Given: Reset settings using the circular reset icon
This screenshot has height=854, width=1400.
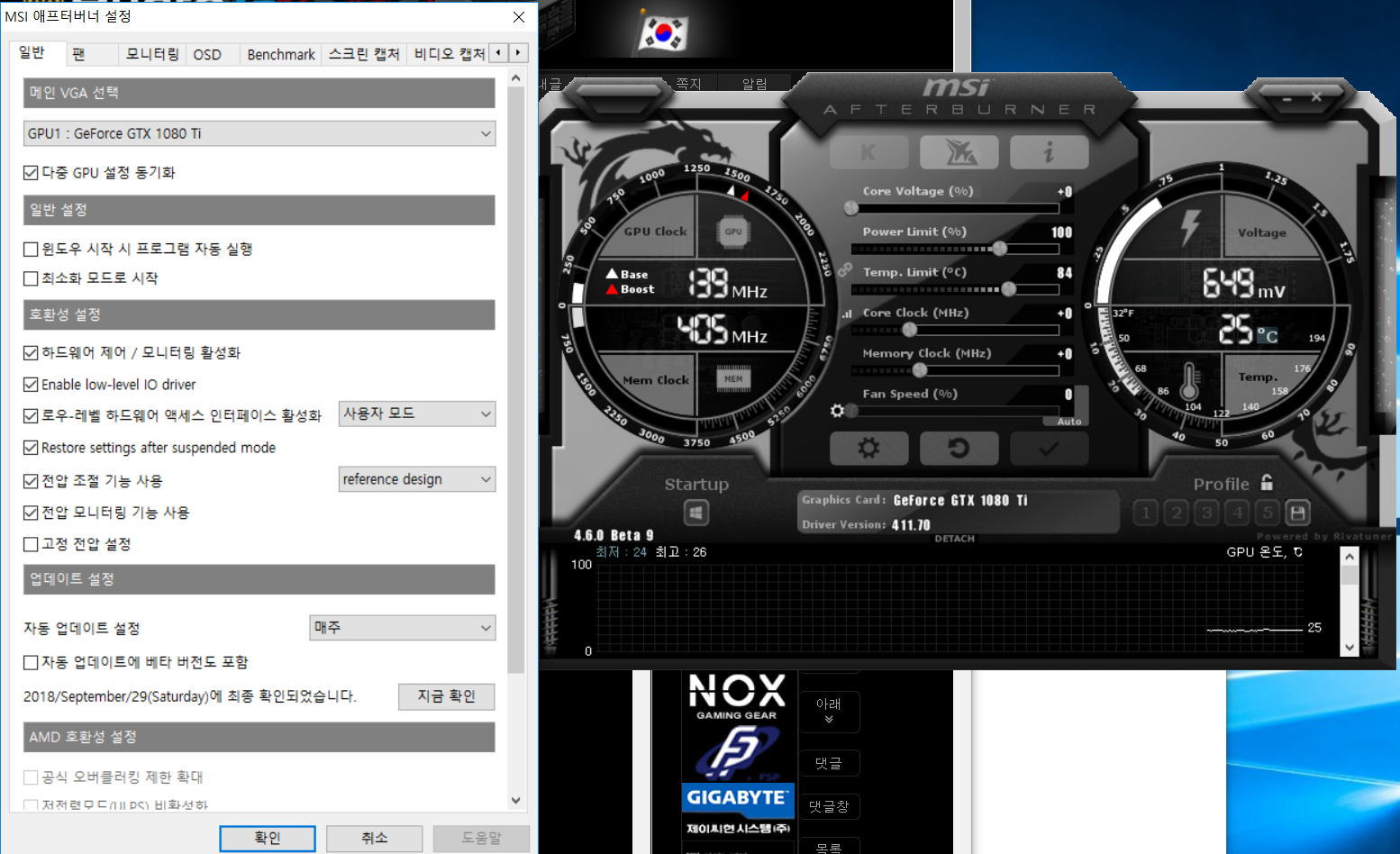Looking at the screenshot, I should click(958, 448).
